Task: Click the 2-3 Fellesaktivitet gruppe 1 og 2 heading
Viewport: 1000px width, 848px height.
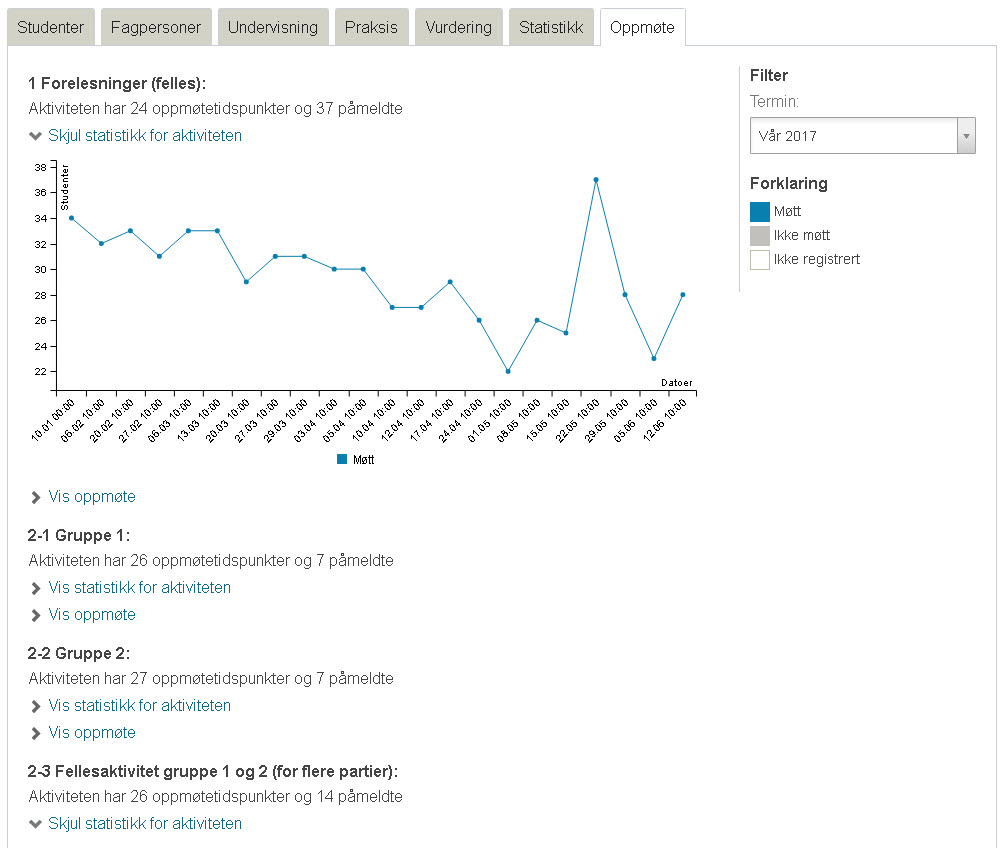Action: 213,771
